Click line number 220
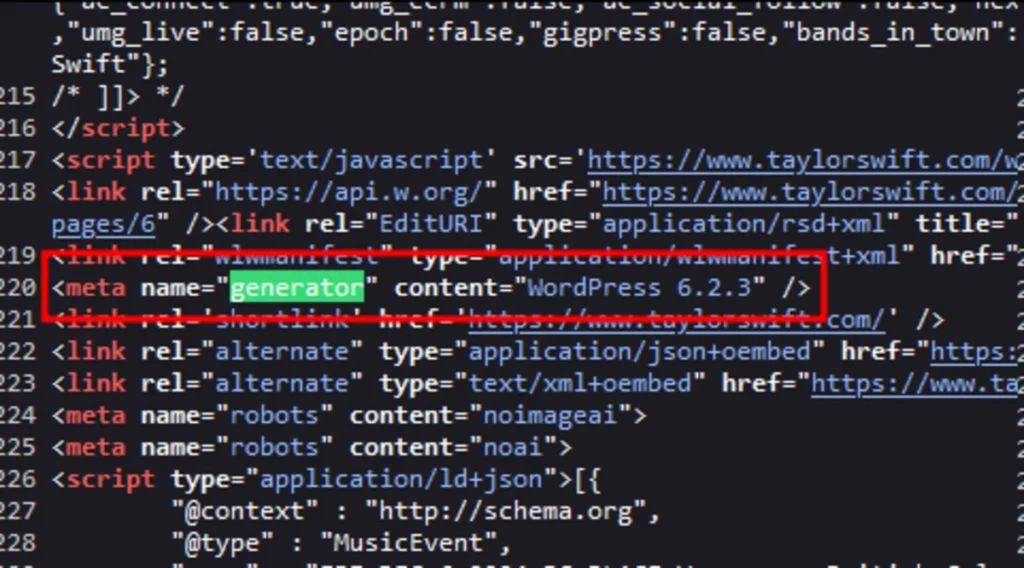Image resolution: width=1024 pixels, height=568 pixels. point(18,288)
